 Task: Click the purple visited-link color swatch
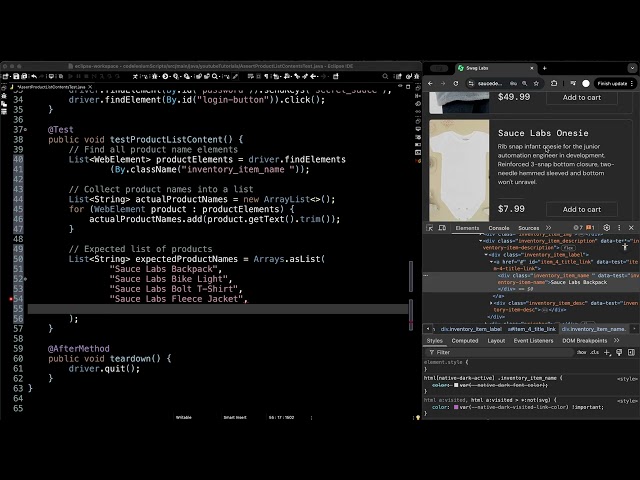point(456,407)
